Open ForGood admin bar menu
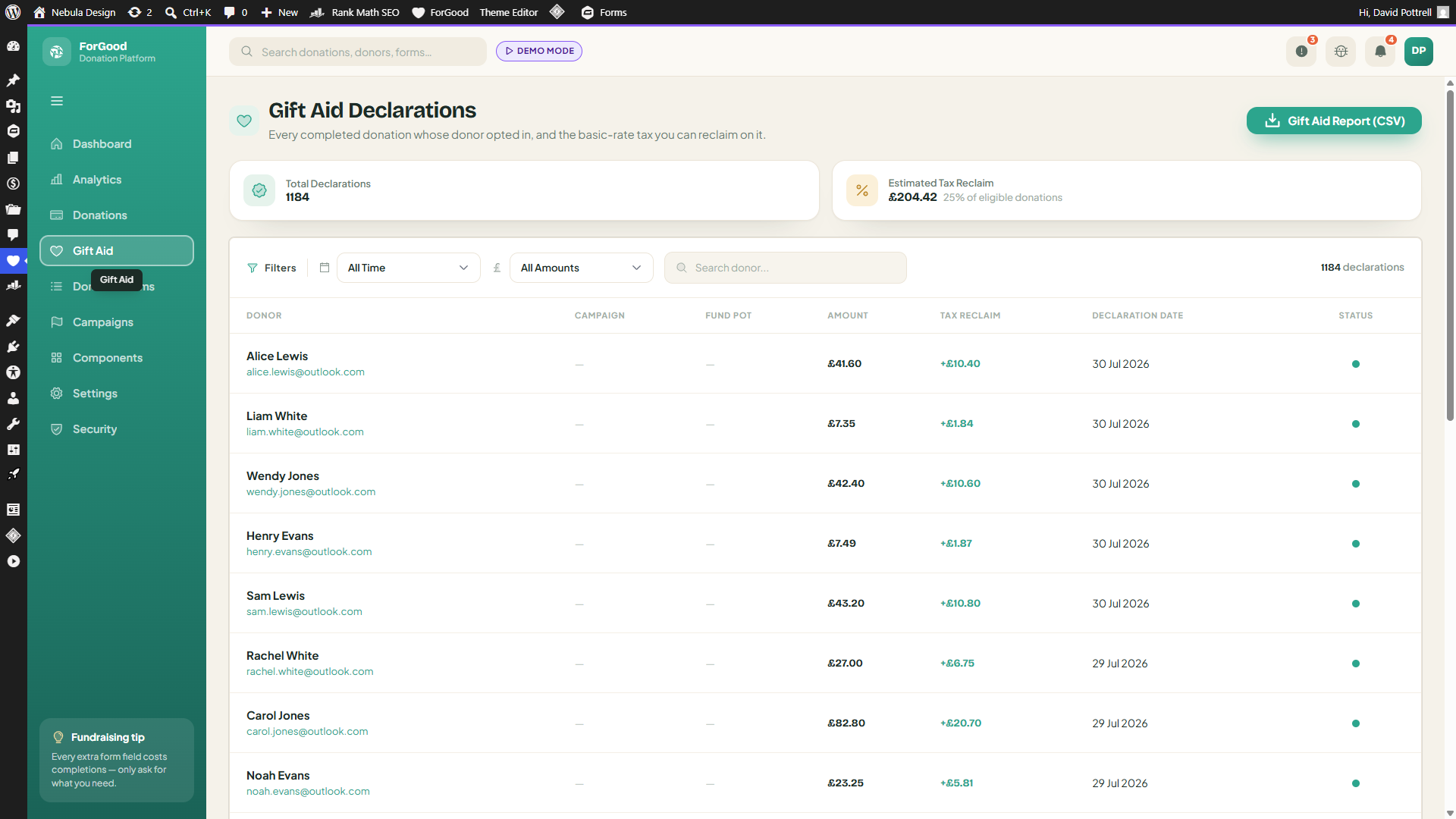This screenshot has height=819, width=1456. 440,12
